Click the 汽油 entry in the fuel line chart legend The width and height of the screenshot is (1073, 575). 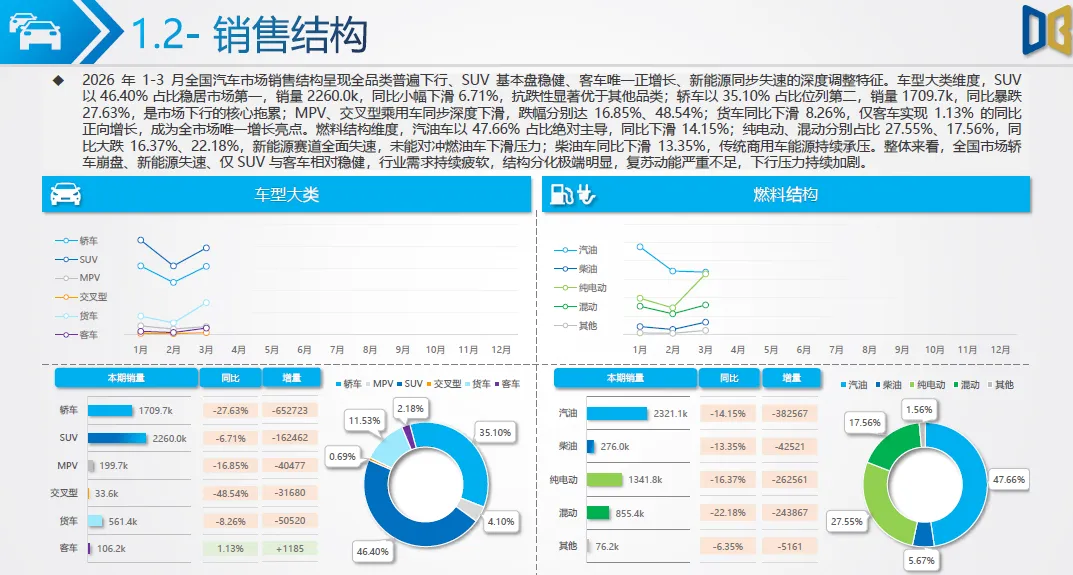(576, 250)
